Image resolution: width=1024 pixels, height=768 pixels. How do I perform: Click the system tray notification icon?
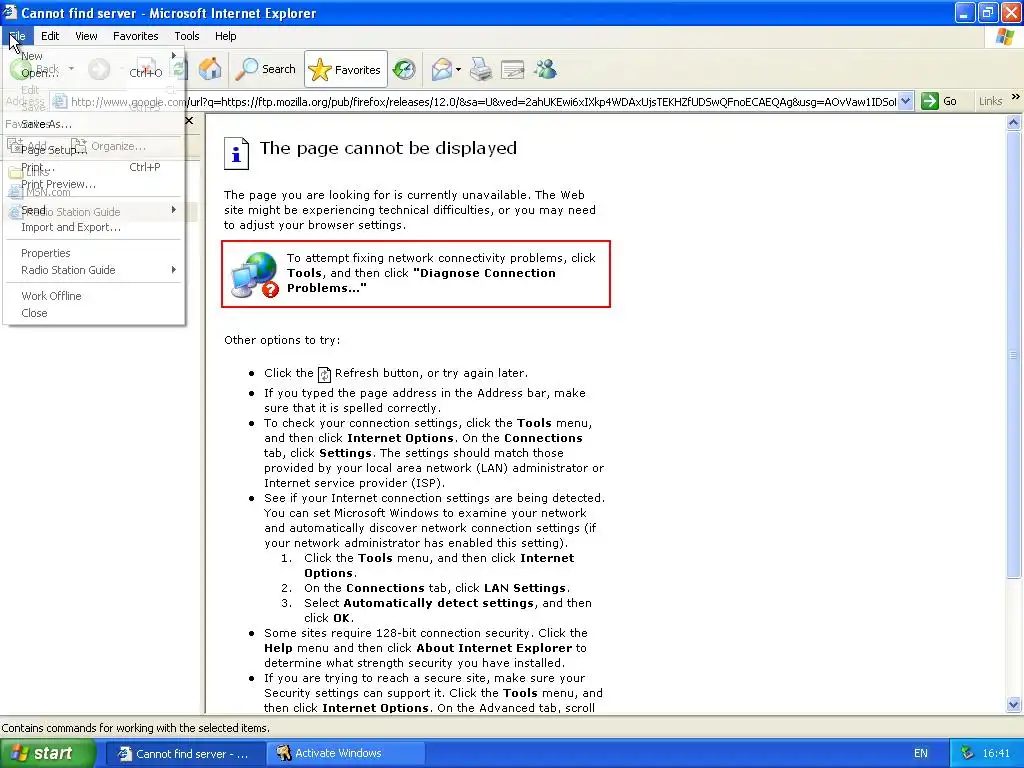(x=967, y=754)
